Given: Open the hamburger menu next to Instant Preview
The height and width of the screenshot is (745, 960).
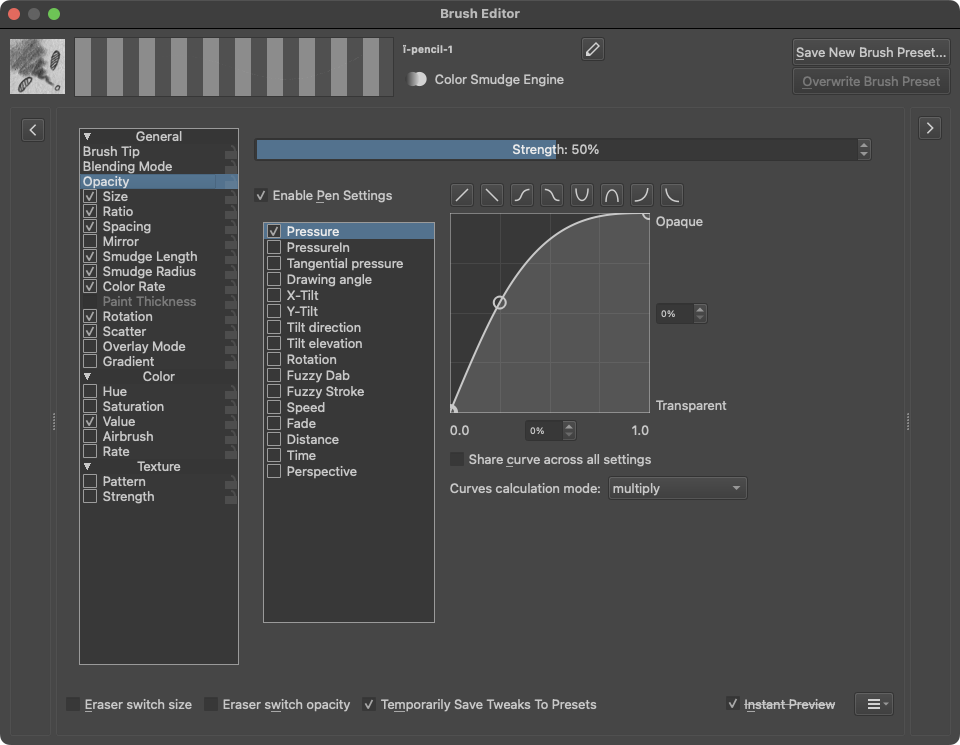Looking at the screenshot, I should tap(873, 704).
